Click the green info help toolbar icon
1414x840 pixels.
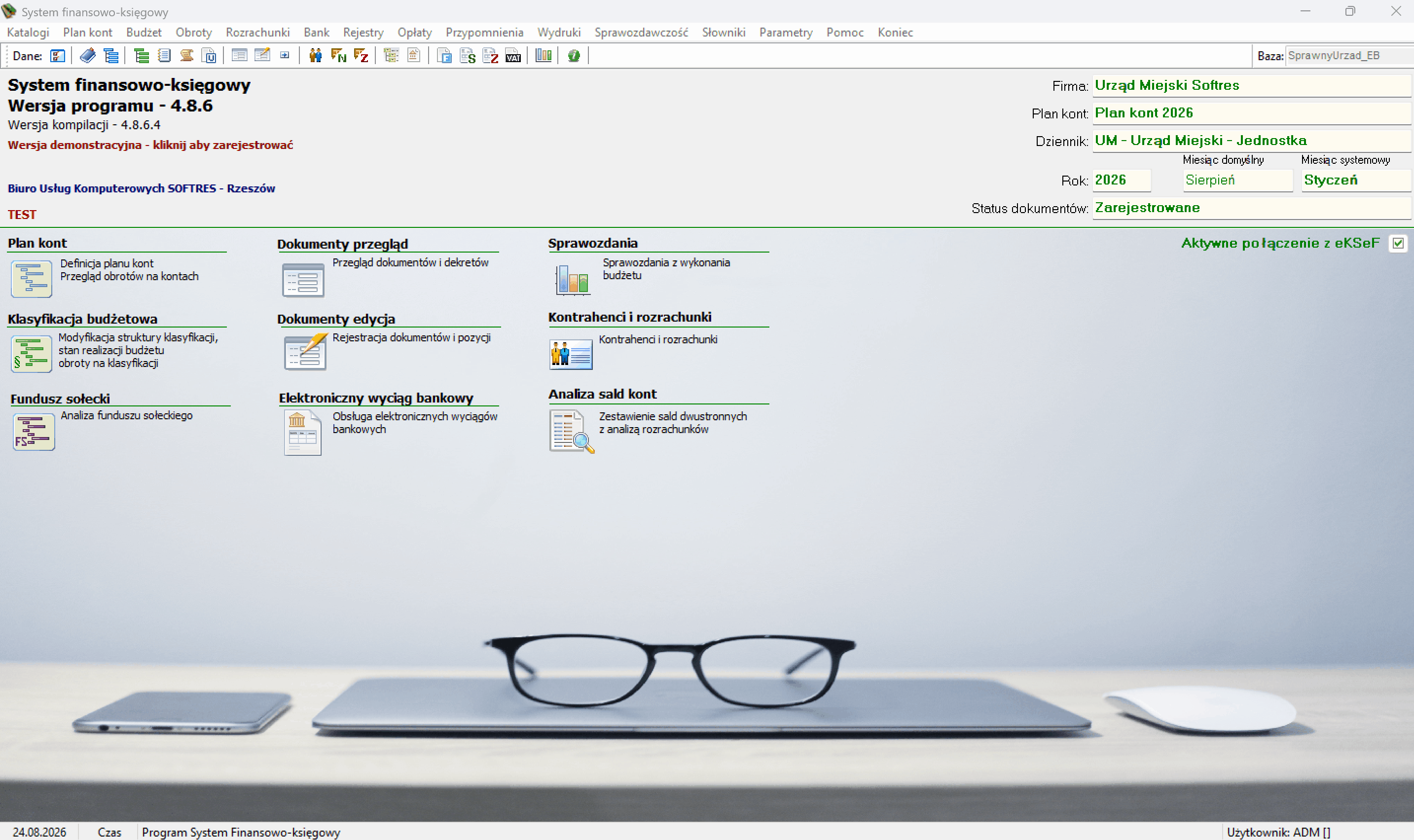pyautogui.click(x=574, y=55)
